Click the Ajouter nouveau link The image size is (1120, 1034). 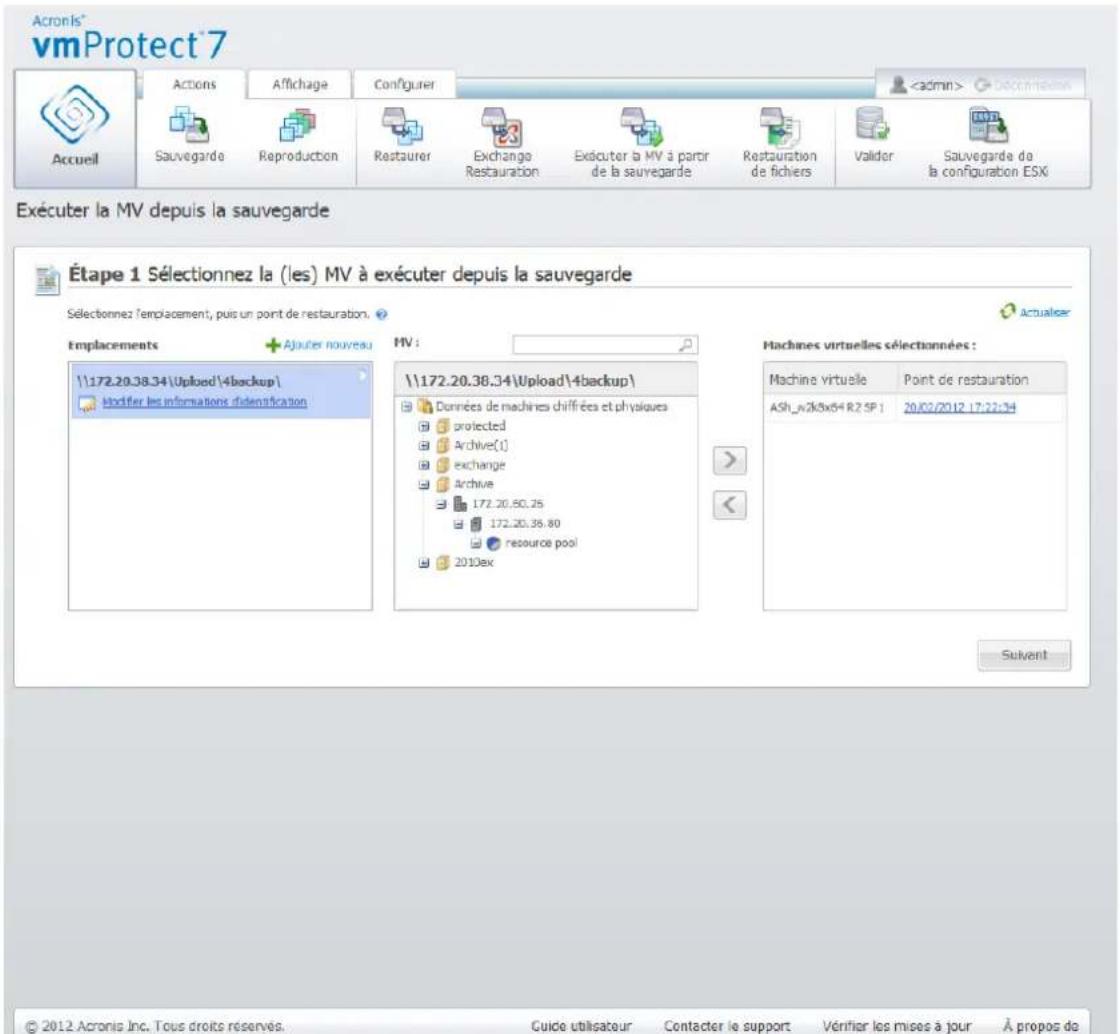coord(327,345)
